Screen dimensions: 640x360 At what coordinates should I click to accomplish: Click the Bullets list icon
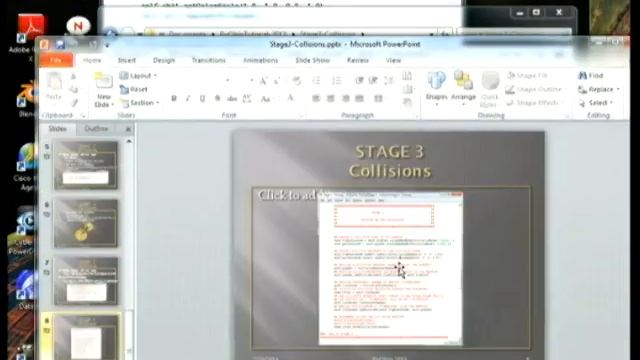317,81
